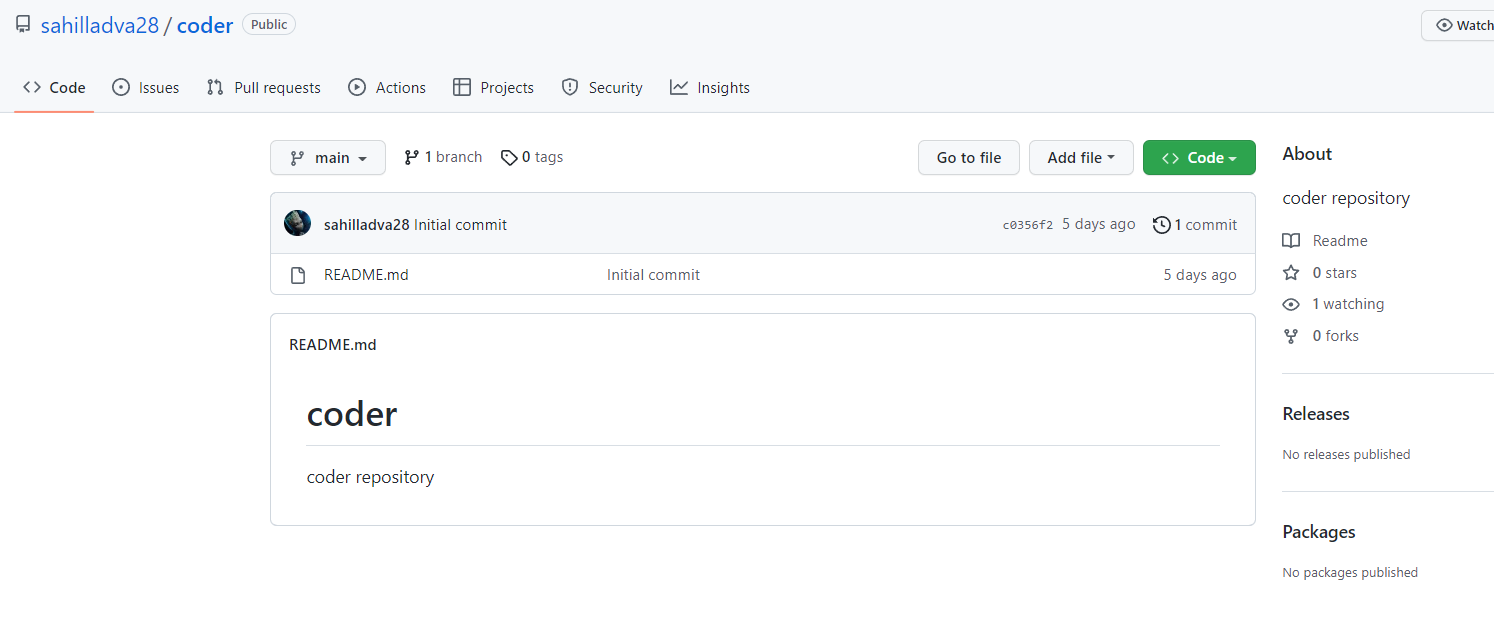Screen dimensions: 1494x619
Task: View the 1 branch link
Action: pyautogui.click(x=443, y=157)
